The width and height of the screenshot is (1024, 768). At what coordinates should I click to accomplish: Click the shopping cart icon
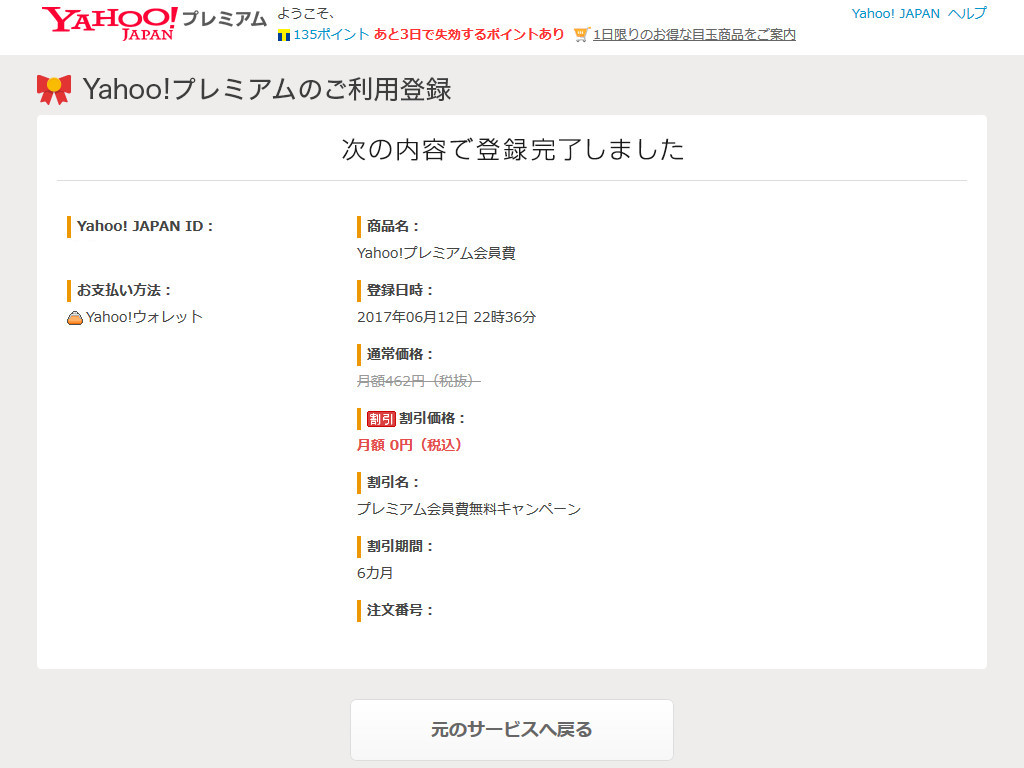(581, 35)
